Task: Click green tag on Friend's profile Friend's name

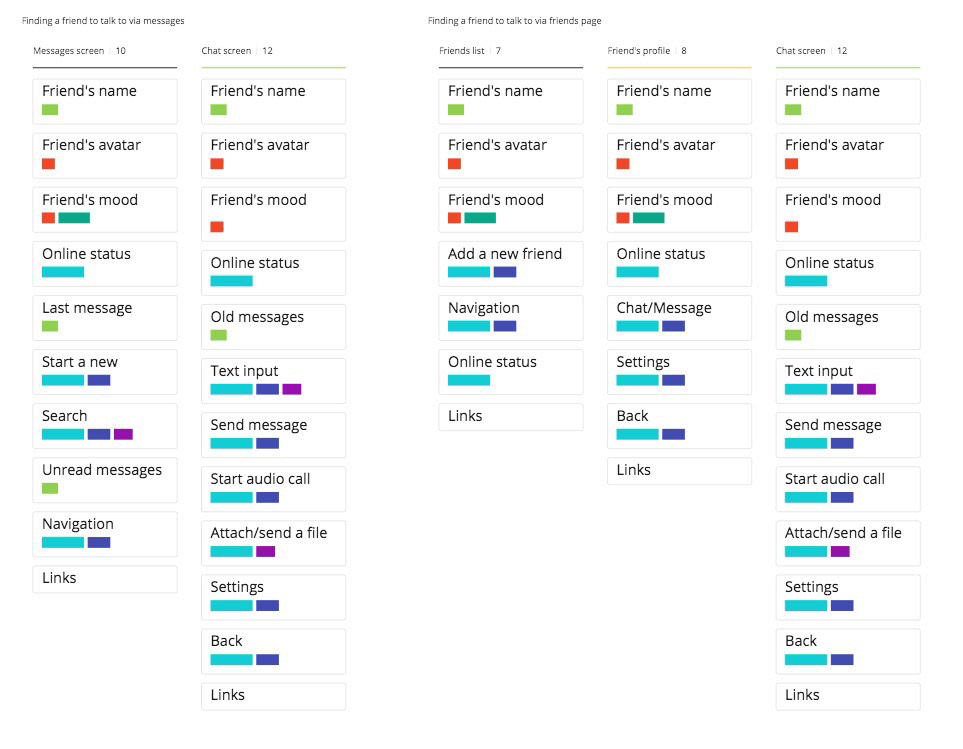Action: 625,110
